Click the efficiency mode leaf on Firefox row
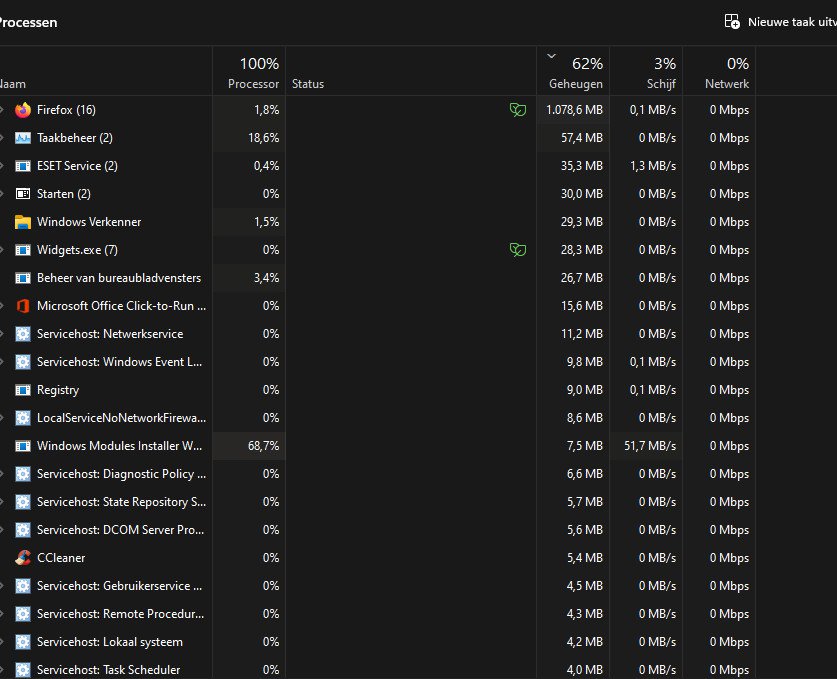This screenshot has width=837, height=679. coord(518,110)
